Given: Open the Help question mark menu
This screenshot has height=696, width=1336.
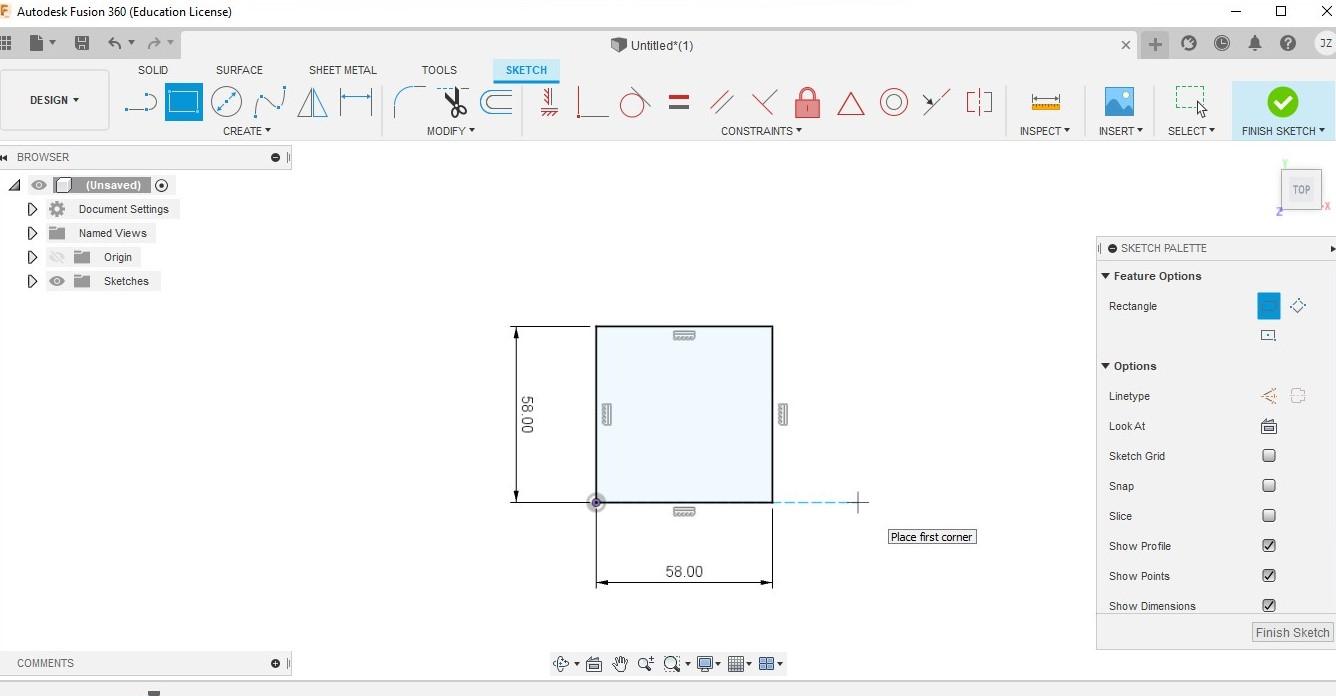Looking at the screenshot, I should pyautogui.click(x=1288, y=44).
